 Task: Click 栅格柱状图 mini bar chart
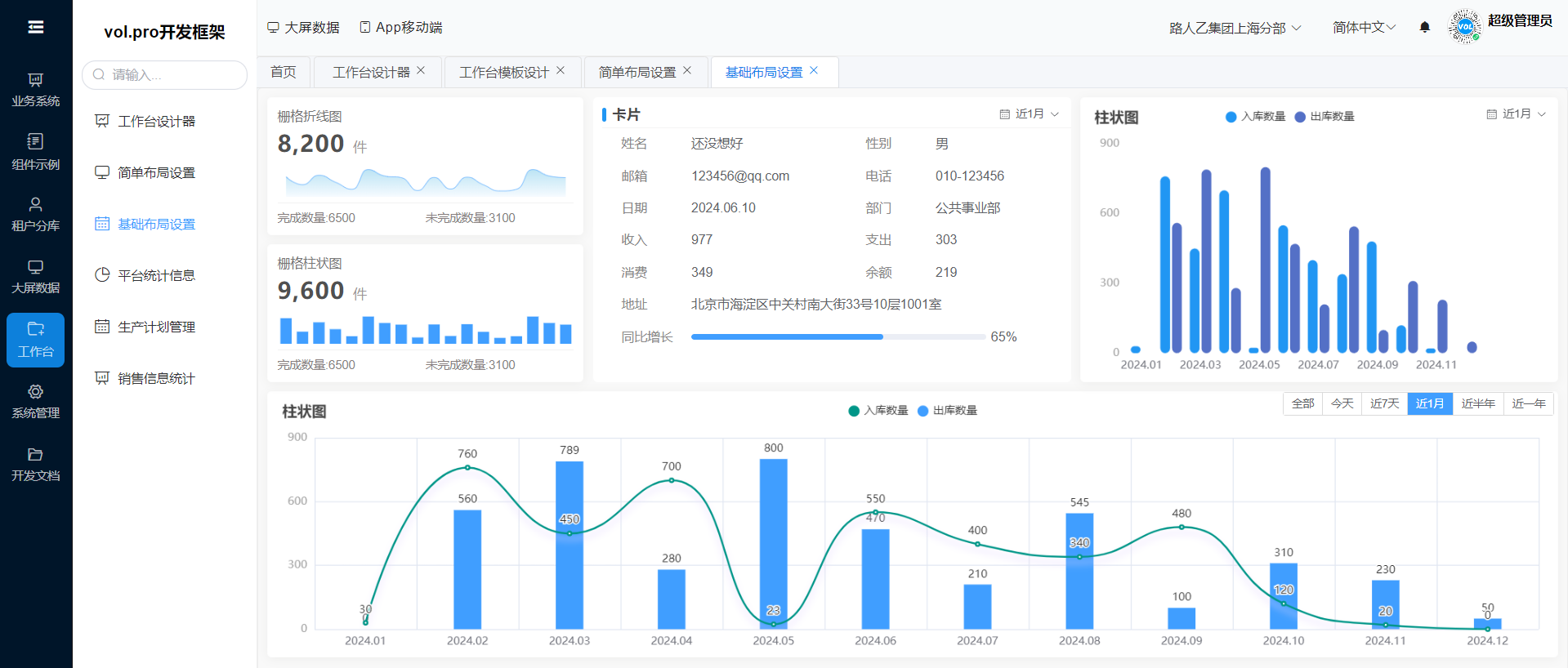pyautogui.click(x=425, y=330)
